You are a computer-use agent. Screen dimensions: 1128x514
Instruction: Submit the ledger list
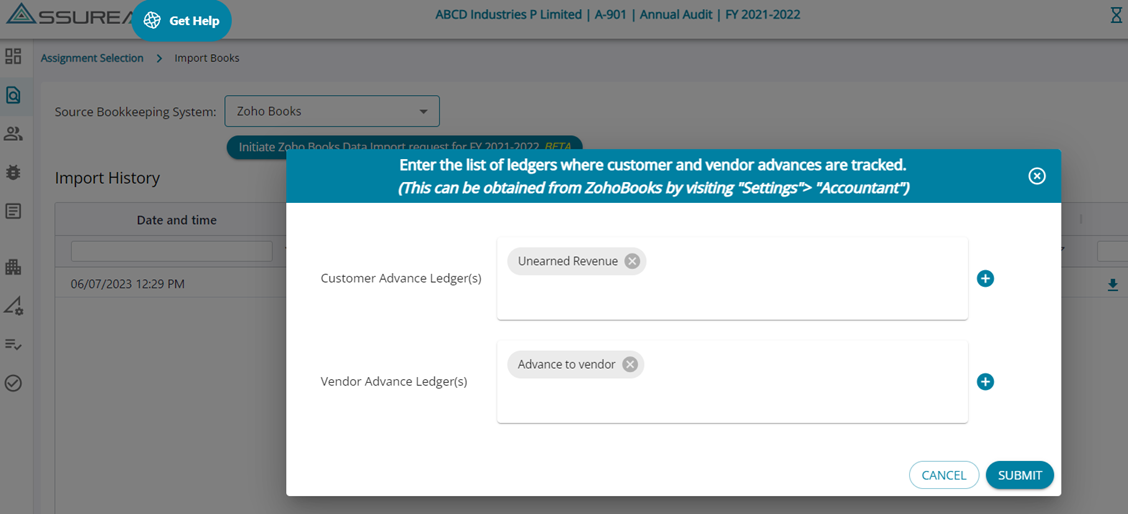(1019, 475)
